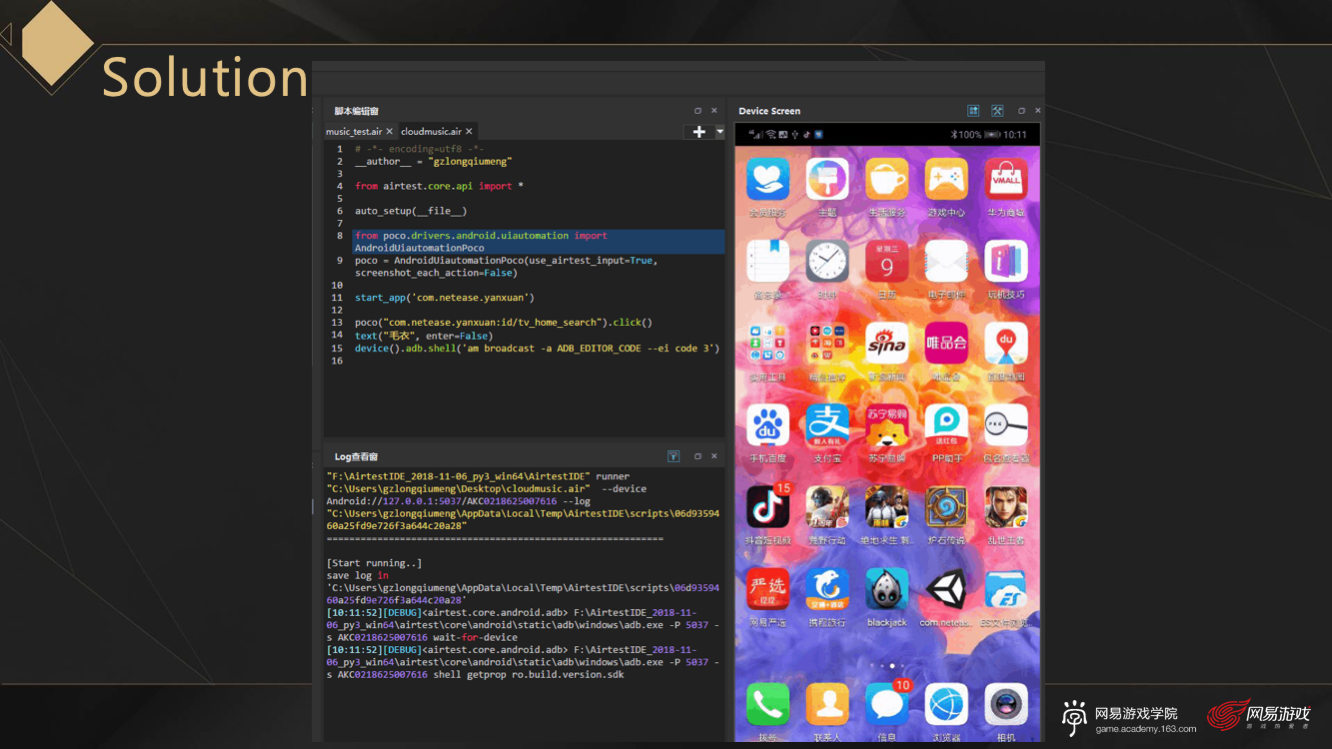Switch to the music_test.air tab

point(353,132)
